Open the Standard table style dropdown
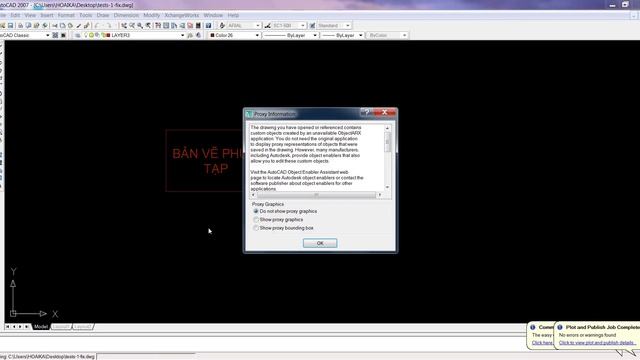This screenshot has width=640, height=360. click(348, 25)
